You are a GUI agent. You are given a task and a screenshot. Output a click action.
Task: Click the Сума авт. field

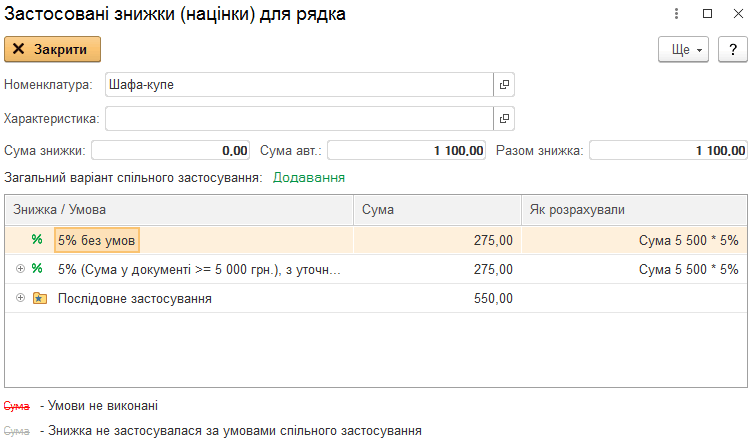(407, 151)
